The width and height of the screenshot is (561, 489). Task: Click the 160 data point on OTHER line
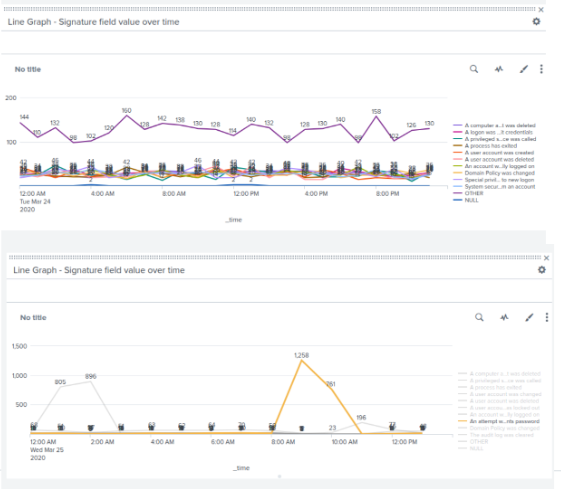[127, 115]
